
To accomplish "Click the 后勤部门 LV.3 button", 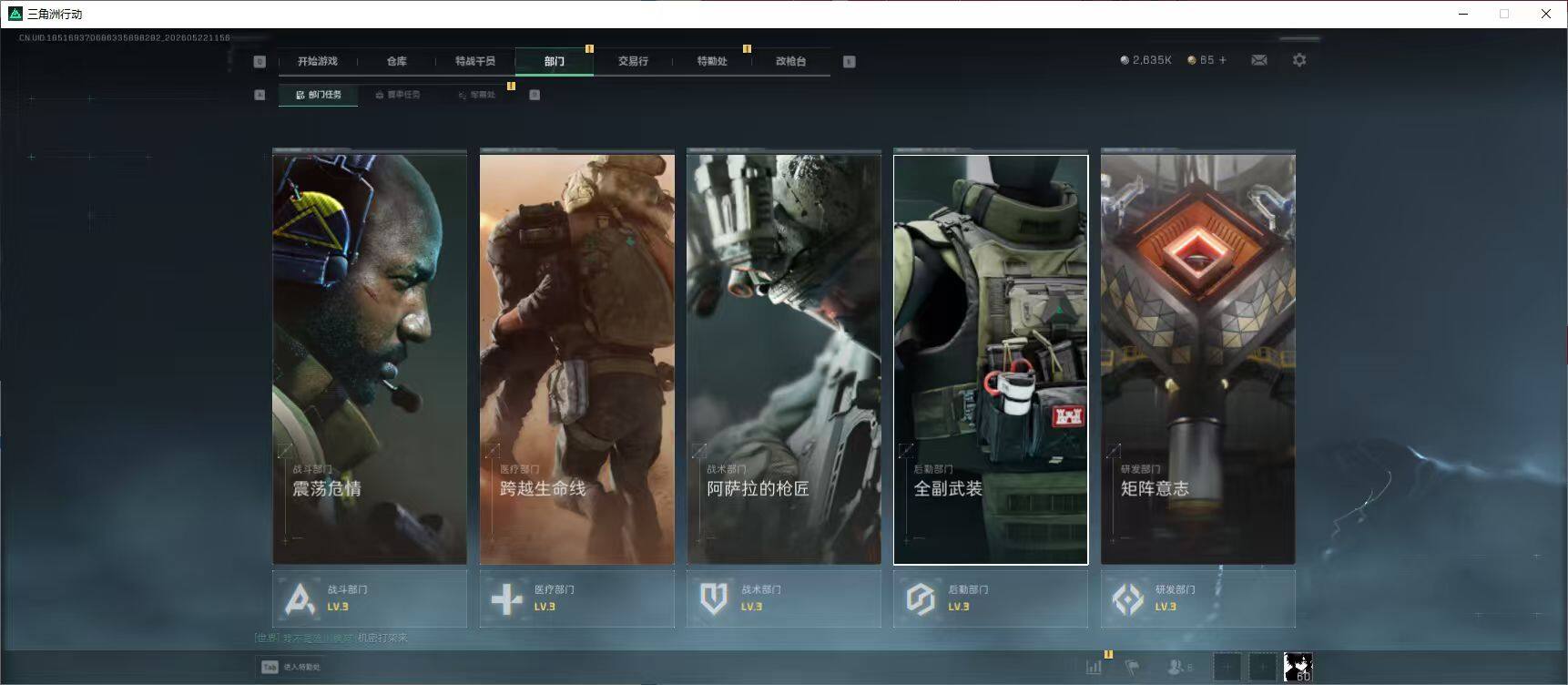I will (x=991, y=598).
